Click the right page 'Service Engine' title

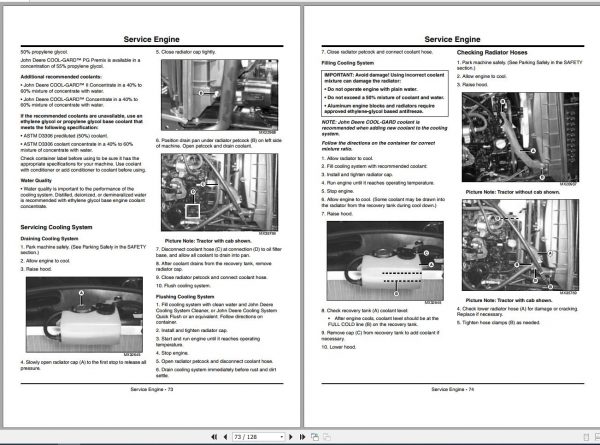tap(452, 39)
